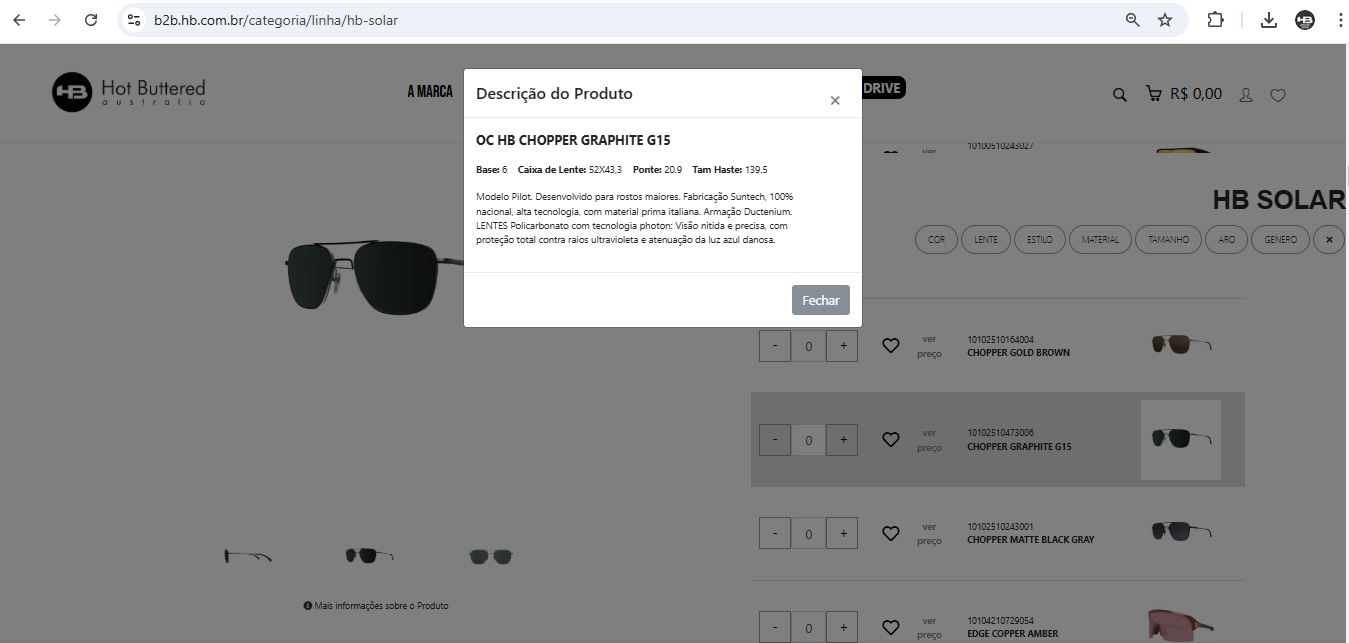This screenshot has height=643, width=1349.
Task: Expand the MATERIAL filter
Action: (1100, 240)
